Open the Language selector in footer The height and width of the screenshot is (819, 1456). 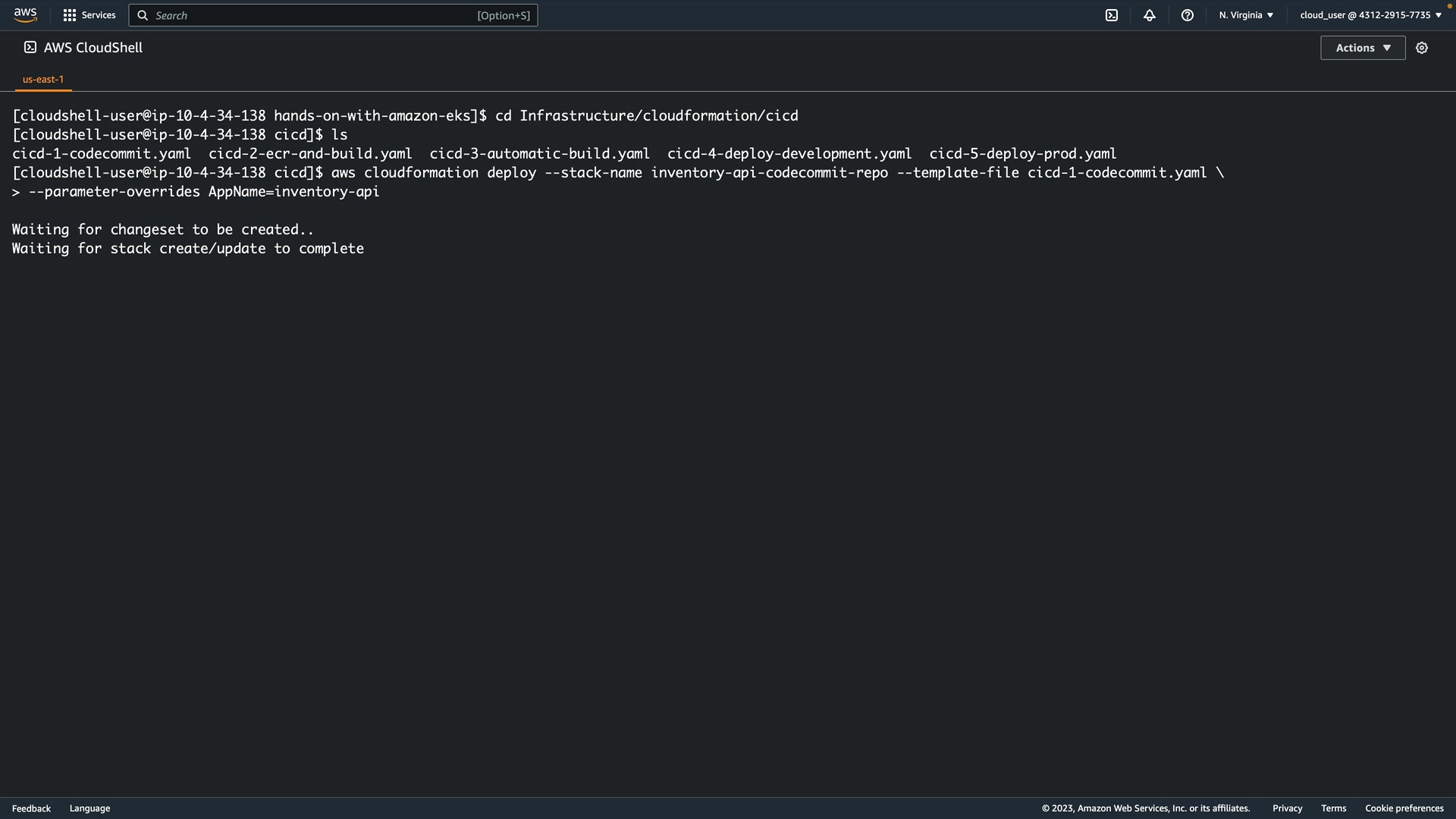pyautogui.click(x=89, y=808)
